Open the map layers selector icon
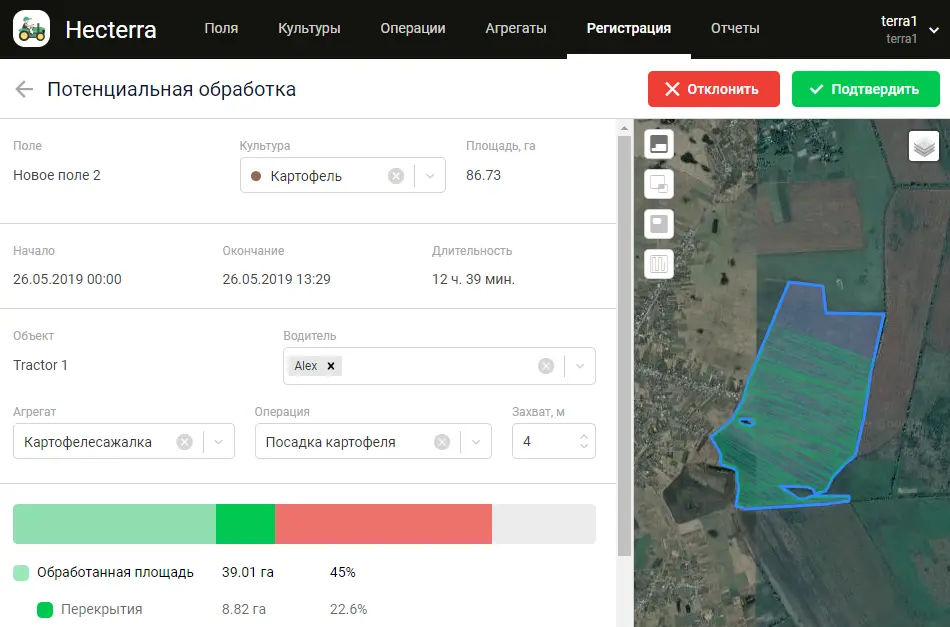Screen dimensions: 950x627 923,146
